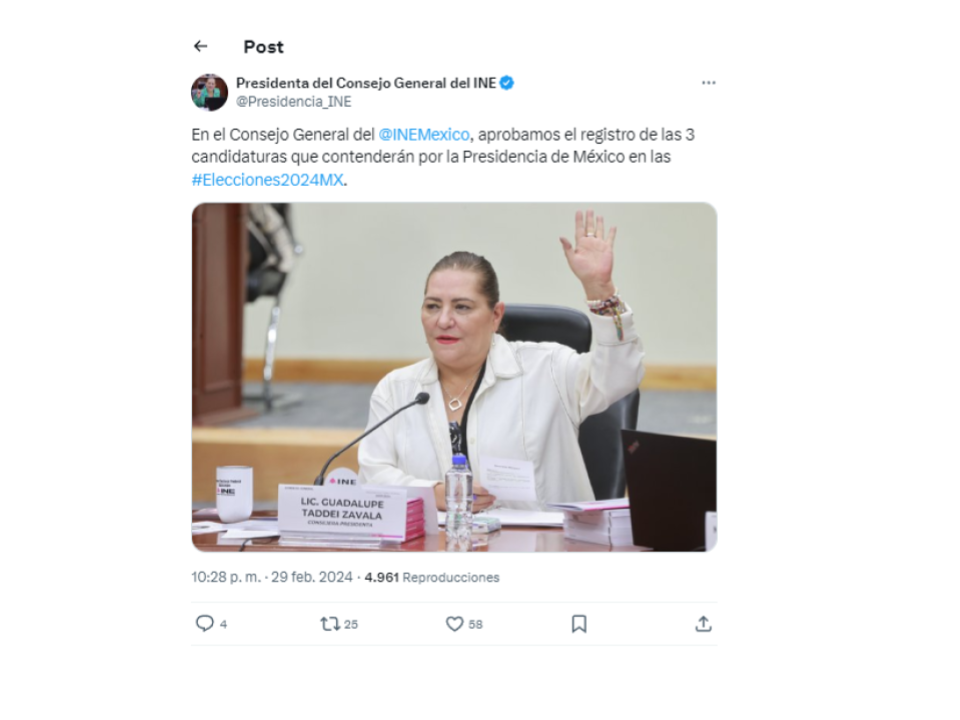Viewport: 960px width, 720px height.
Task: Go back using the left arrow
Action: click(200, 46)
